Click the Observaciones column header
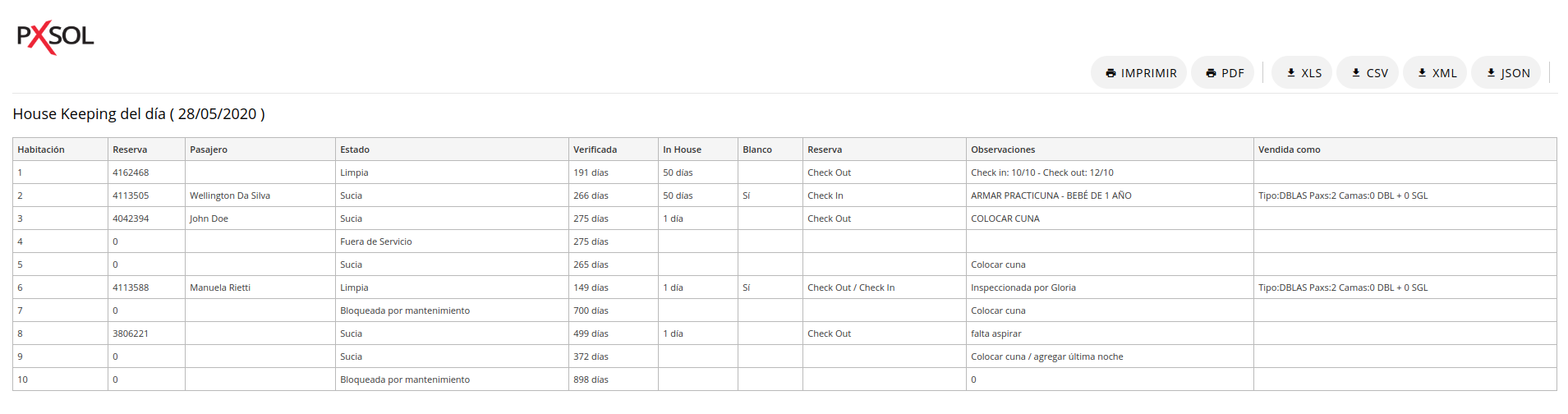Image resolution: width=1568 pixels, height=414 pixels. pos(1003,149)
